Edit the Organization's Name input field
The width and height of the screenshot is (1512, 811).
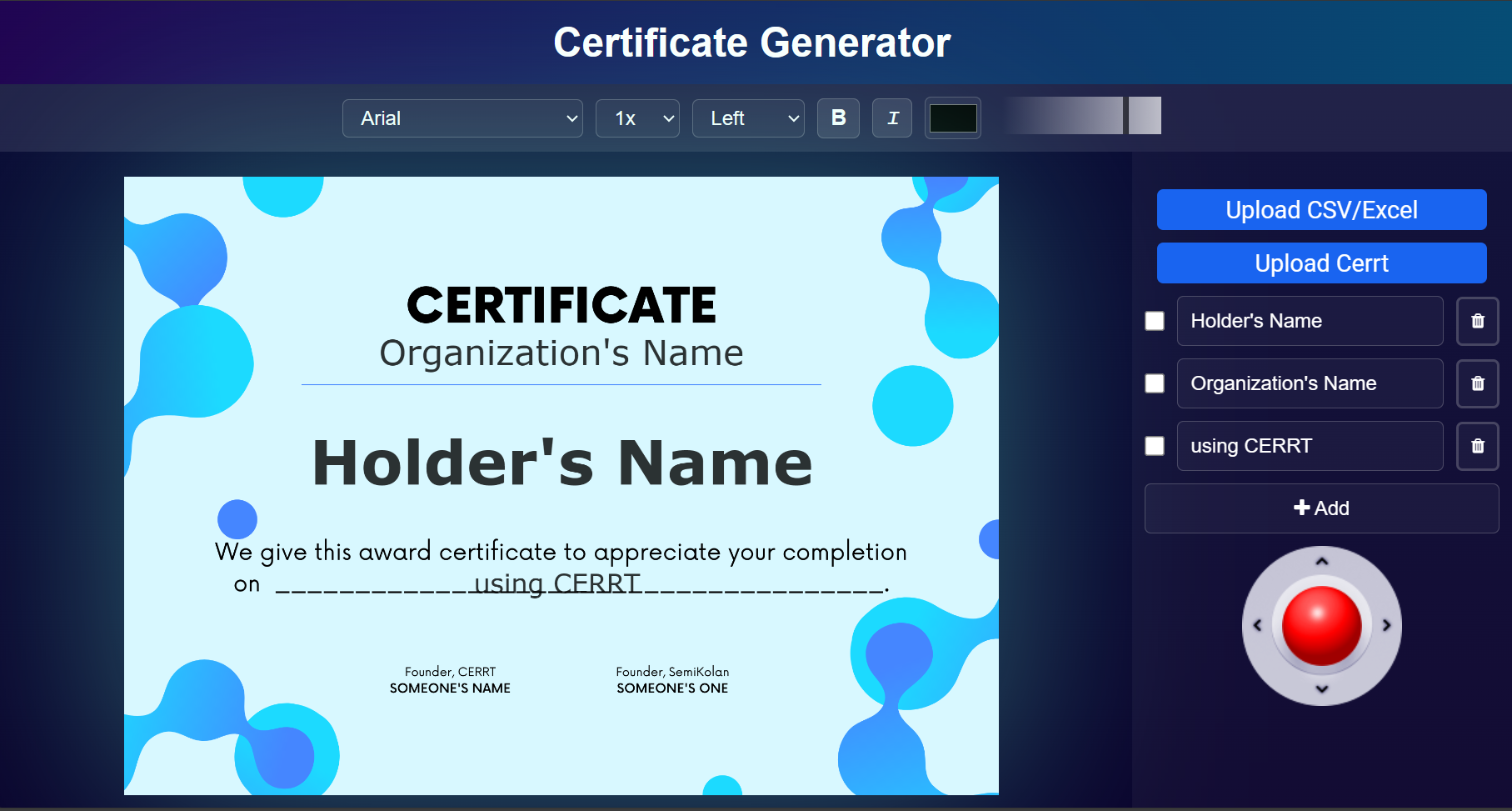point(1310,383)
